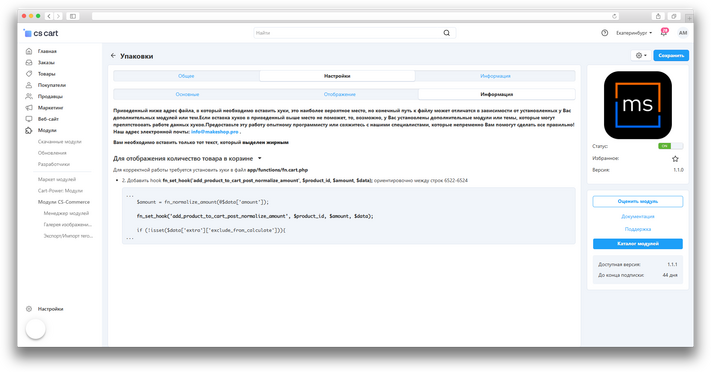The image size is (711, 372).
Task: Open the help question mark icon
Action: click(x=604, y=33)
